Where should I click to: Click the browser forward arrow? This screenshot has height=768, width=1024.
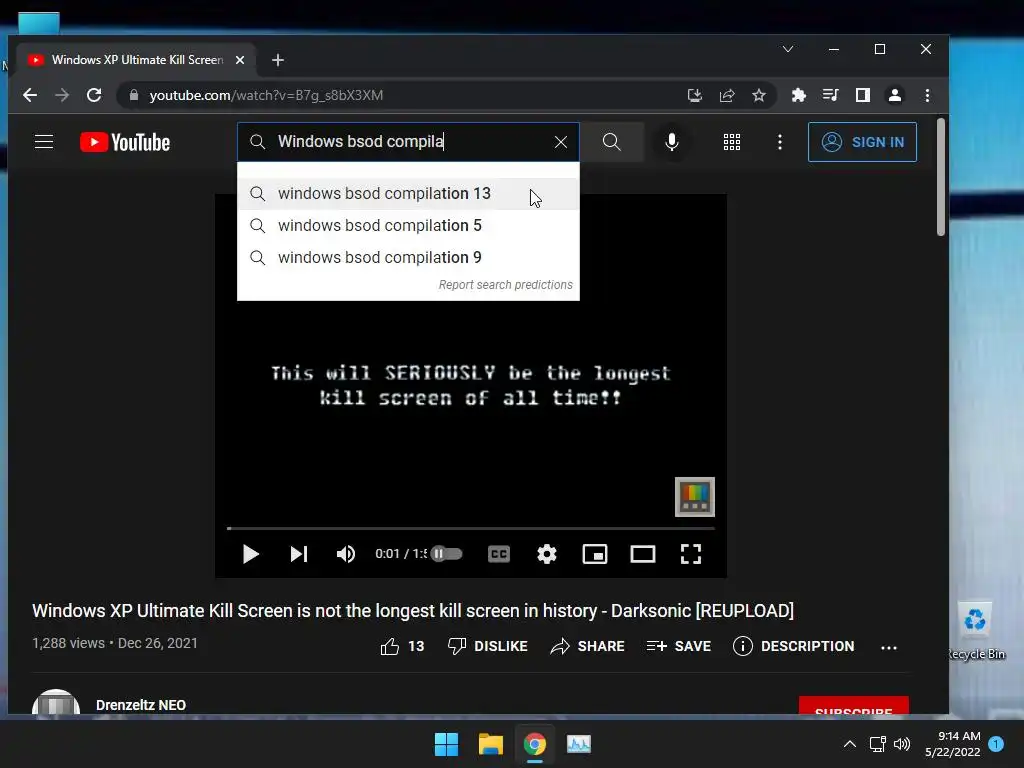(x=62, y=95)
